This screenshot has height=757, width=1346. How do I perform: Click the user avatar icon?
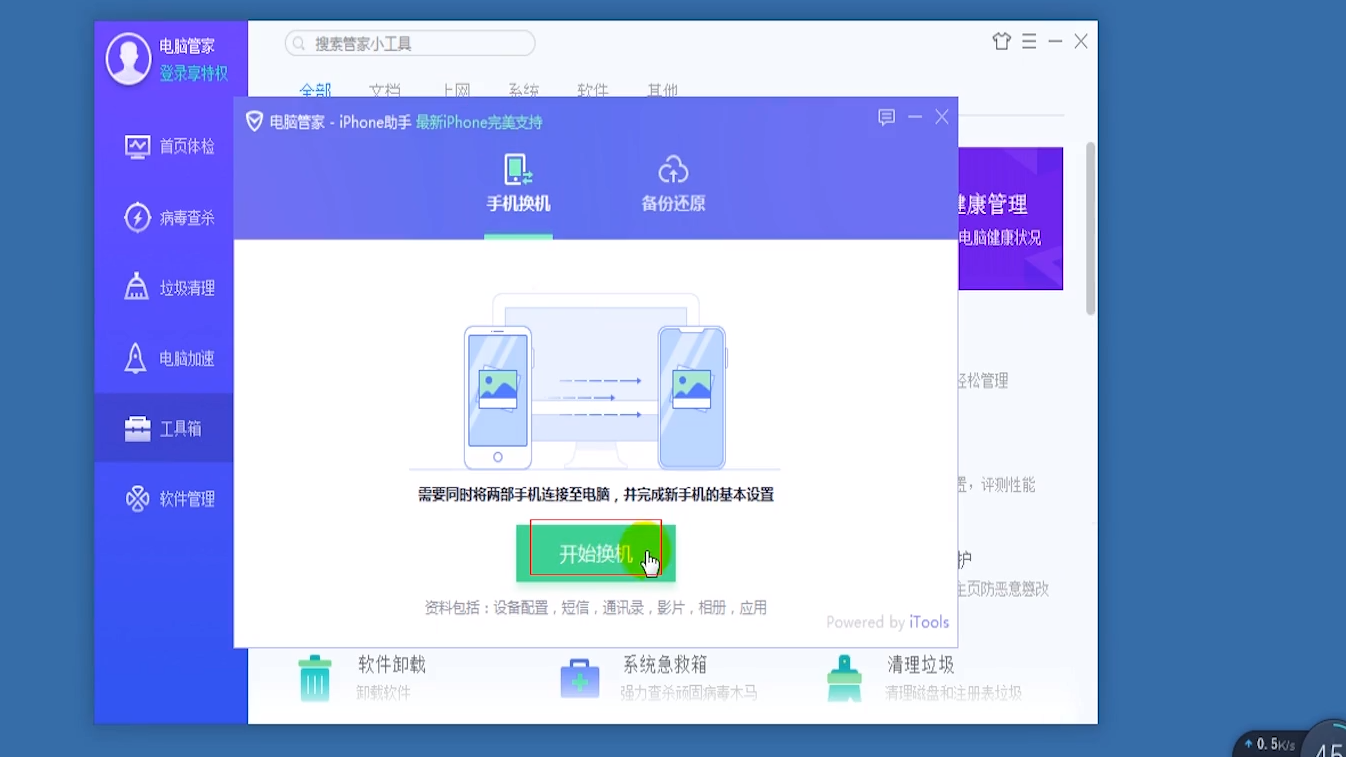tap(129, 58)
